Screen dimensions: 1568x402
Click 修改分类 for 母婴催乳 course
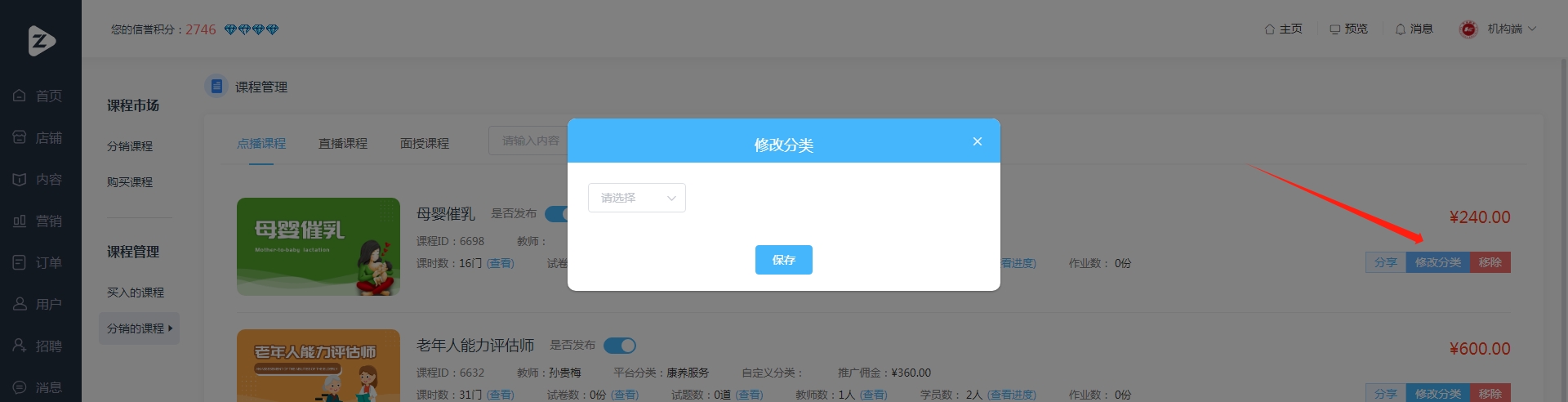click(1438, 262)
